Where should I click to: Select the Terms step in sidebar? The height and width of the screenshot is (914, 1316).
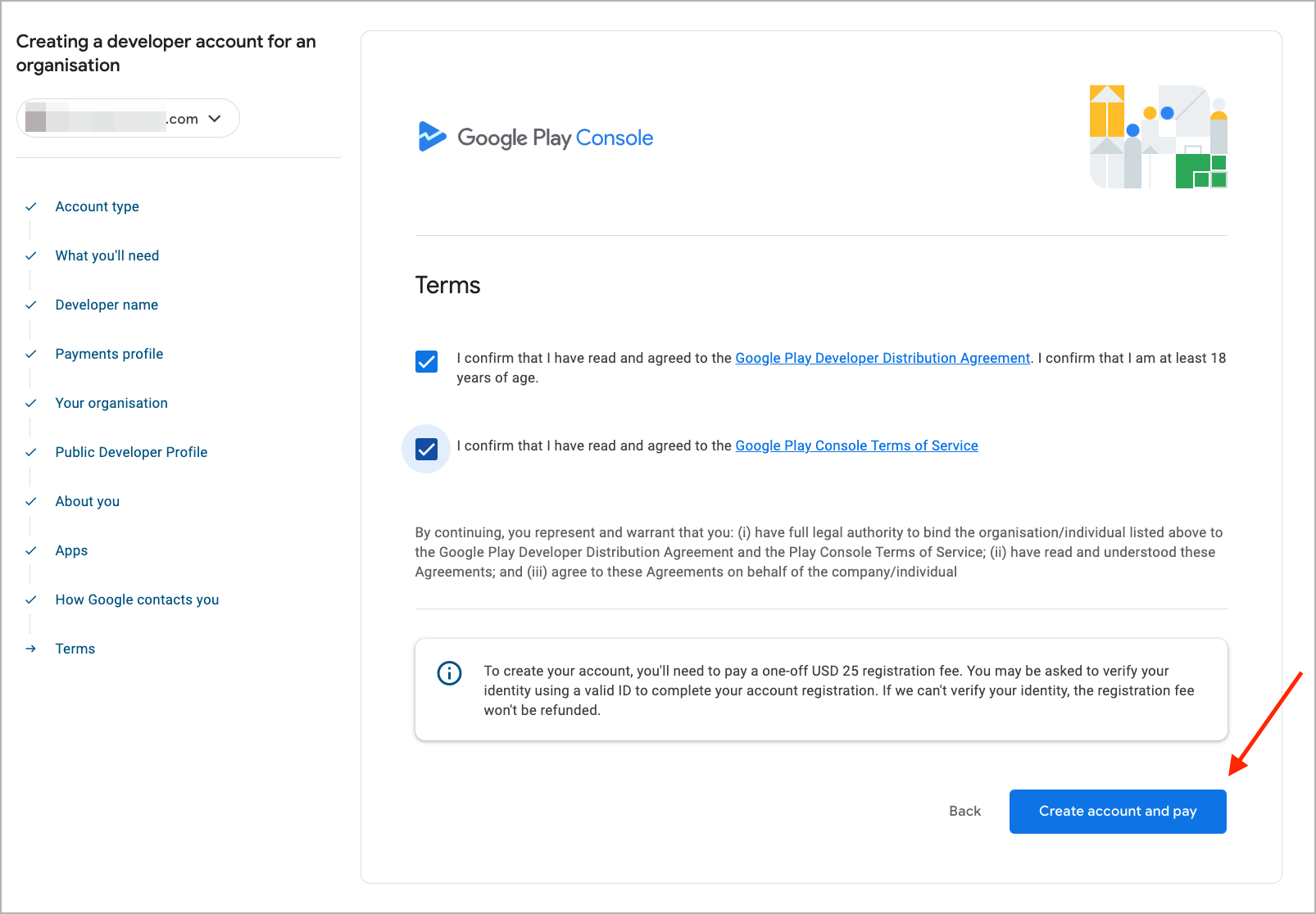pos(75,649)
